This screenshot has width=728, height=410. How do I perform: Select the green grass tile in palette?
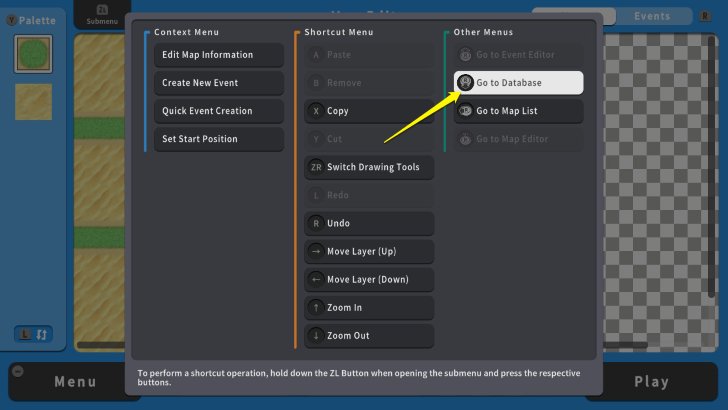(x=33, y=54)
